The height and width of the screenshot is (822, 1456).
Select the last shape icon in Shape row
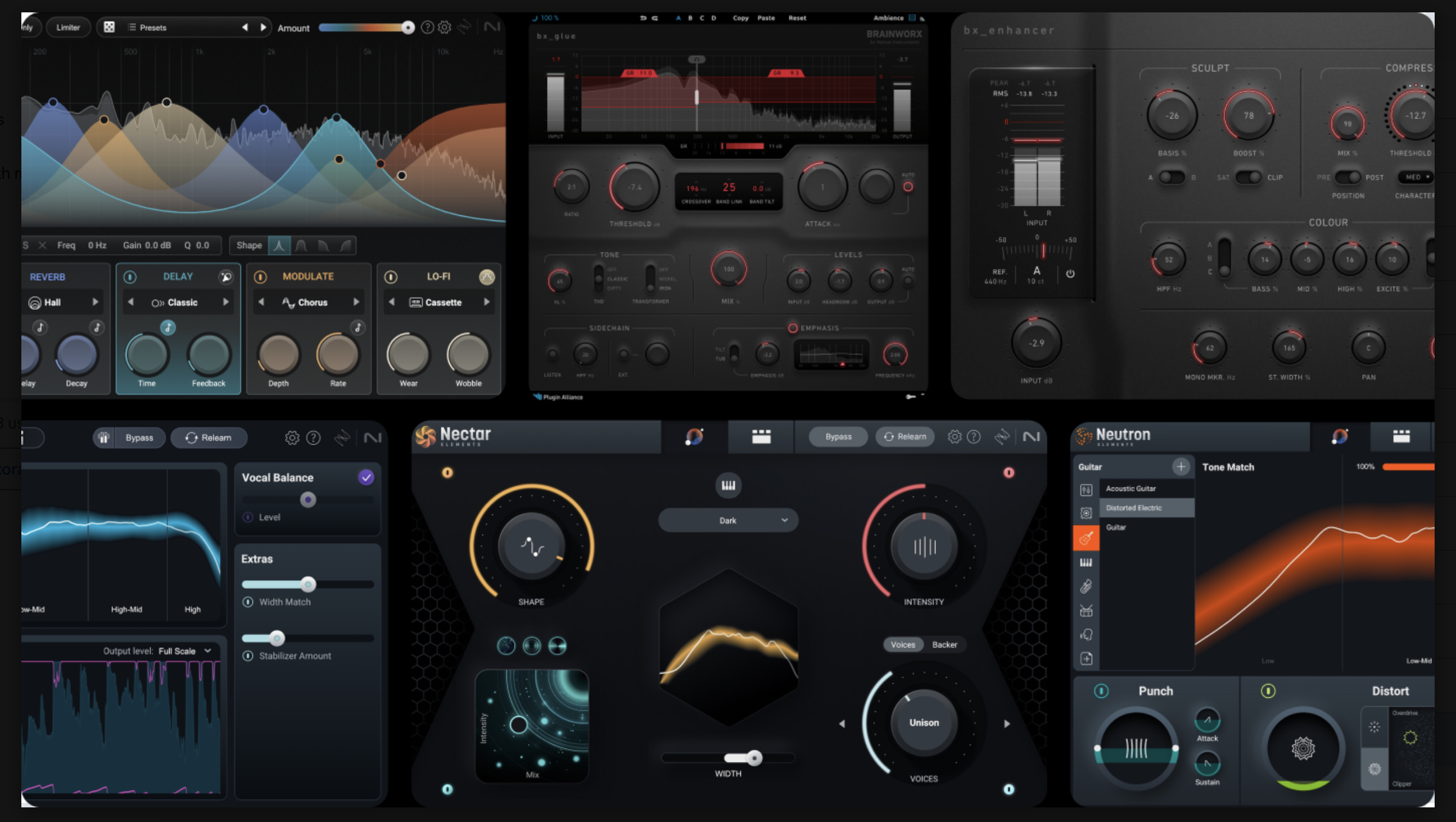tap(346, 245)
